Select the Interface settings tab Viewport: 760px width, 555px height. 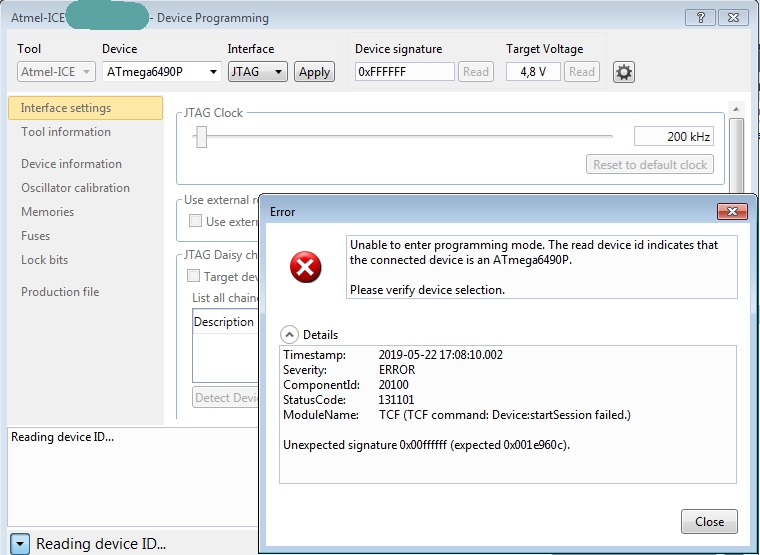click(x=85, y=108)
